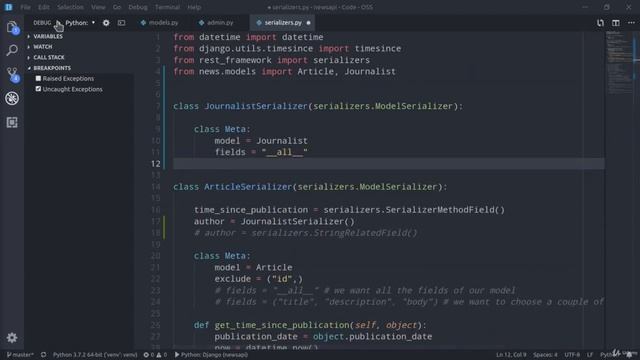Image resolution: width=640 pixels, height=360 pixels.
Task: Open the editor More Actions ellipsis
Action: point(631,23)
